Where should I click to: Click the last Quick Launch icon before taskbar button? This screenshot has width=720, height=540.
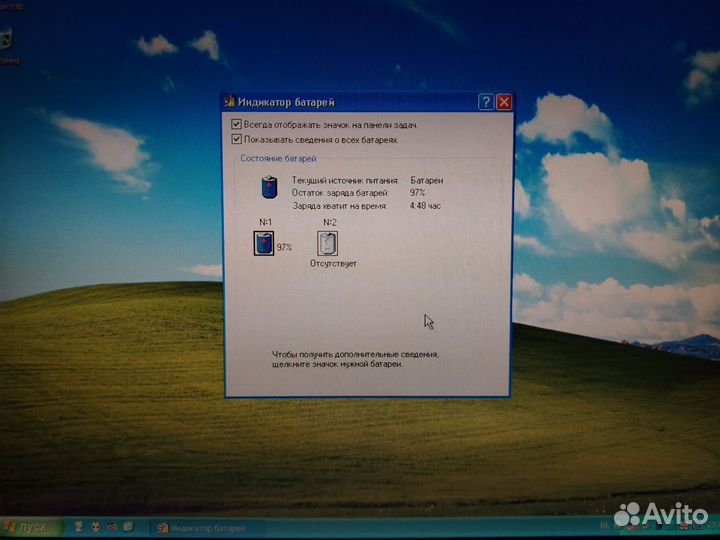[129, 526]
